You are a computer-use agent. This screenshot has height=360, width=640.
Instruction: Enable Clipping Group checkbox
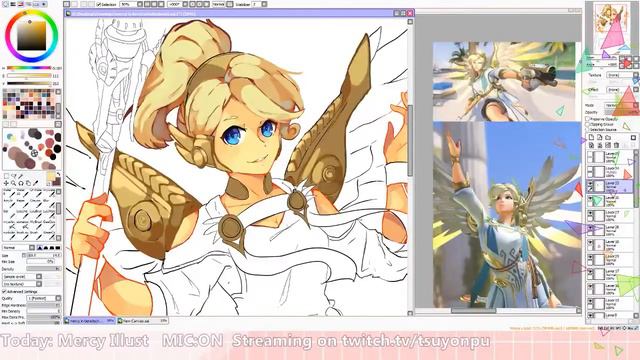click(588, 124)
